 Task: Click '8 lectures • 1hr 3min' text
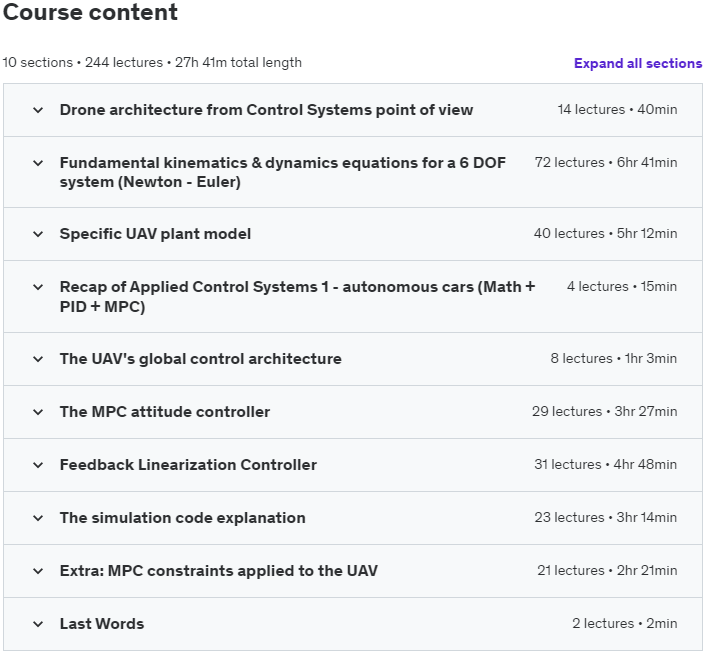pyautogui.click(x=614, y=359)
